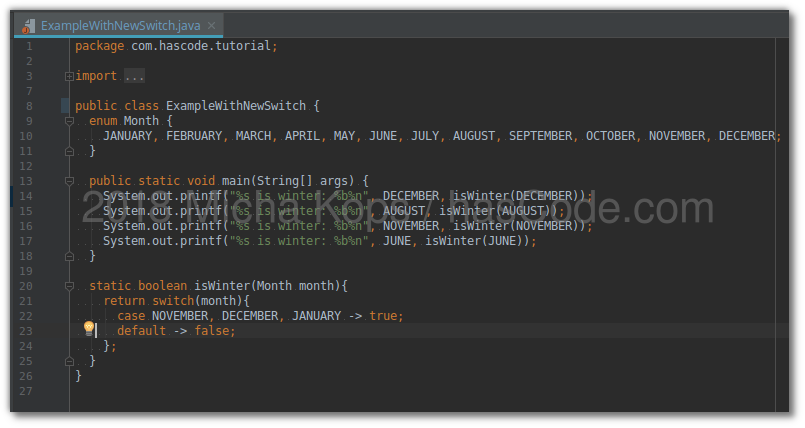
Task: Collapse the main method fold marker
Action: [69, 181]
